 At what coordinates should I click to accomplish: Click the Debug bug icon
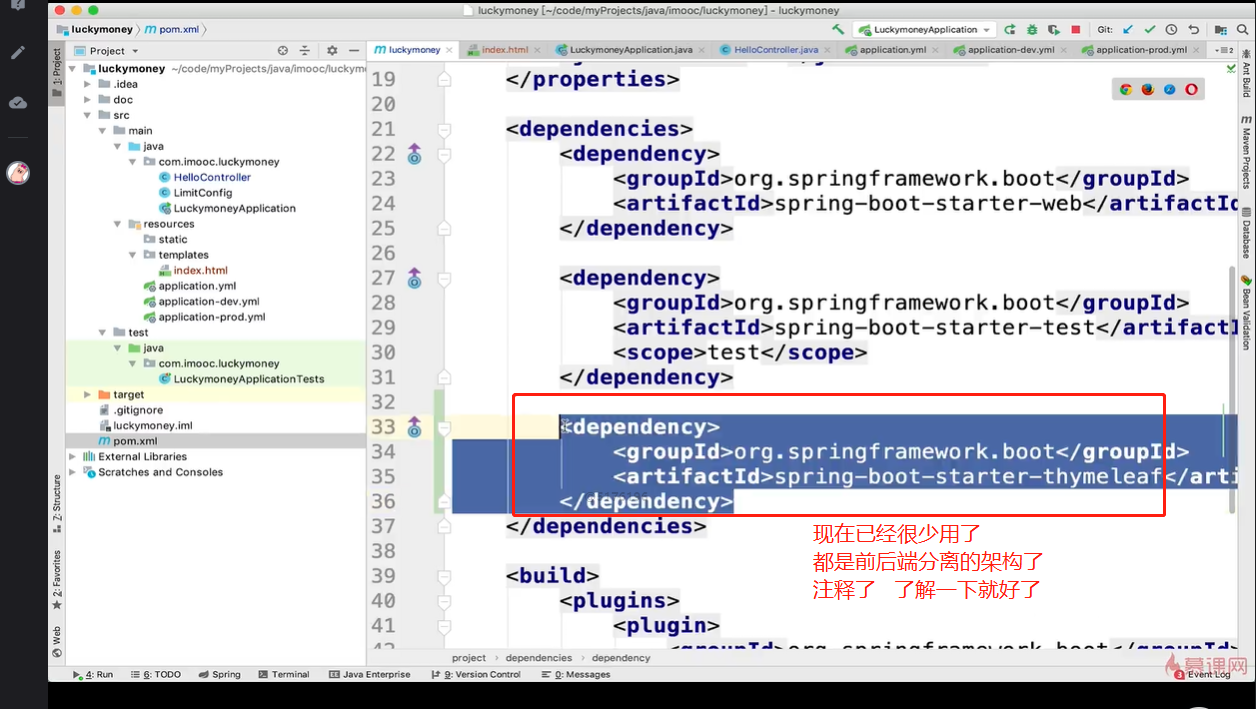[1032, 30]
